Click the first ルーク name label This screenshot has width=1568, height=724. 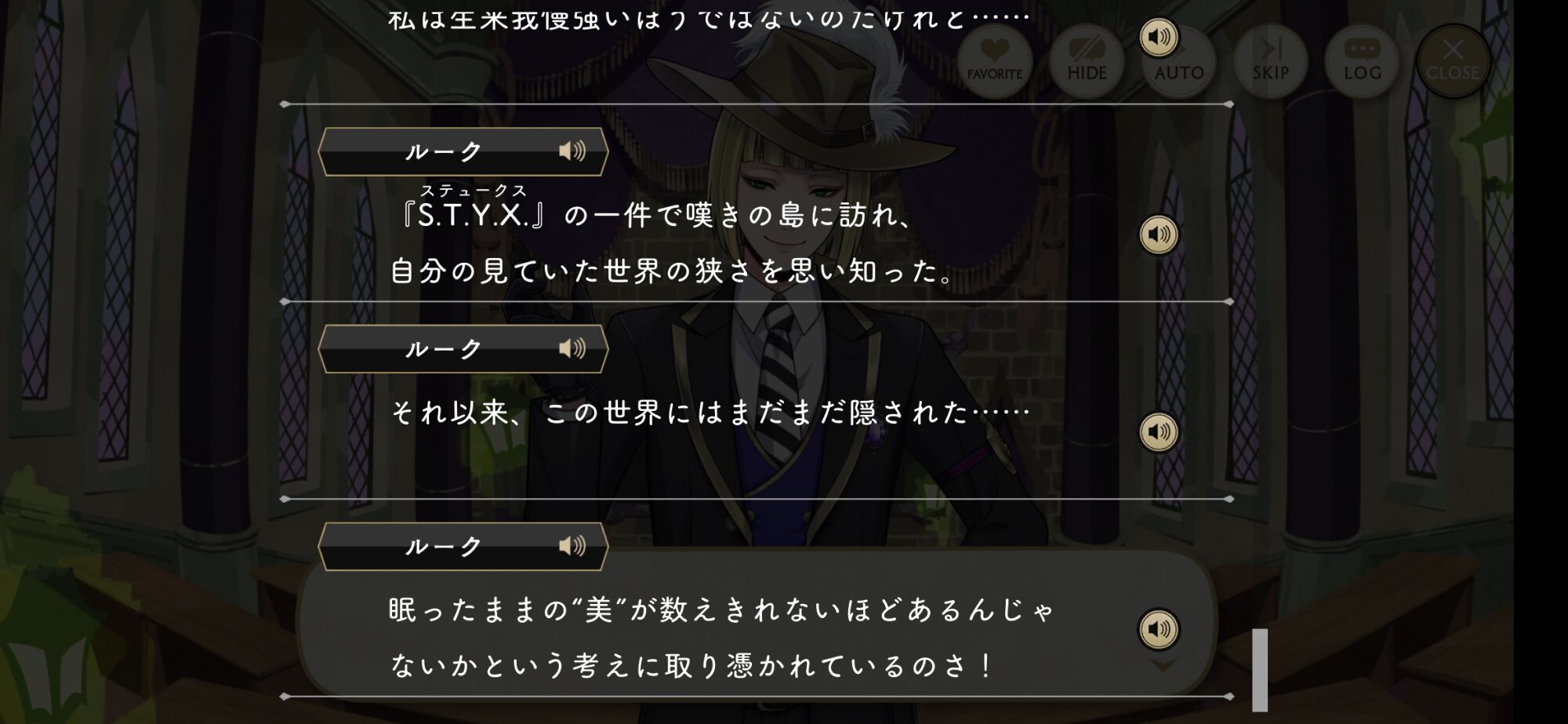point(443,151)
